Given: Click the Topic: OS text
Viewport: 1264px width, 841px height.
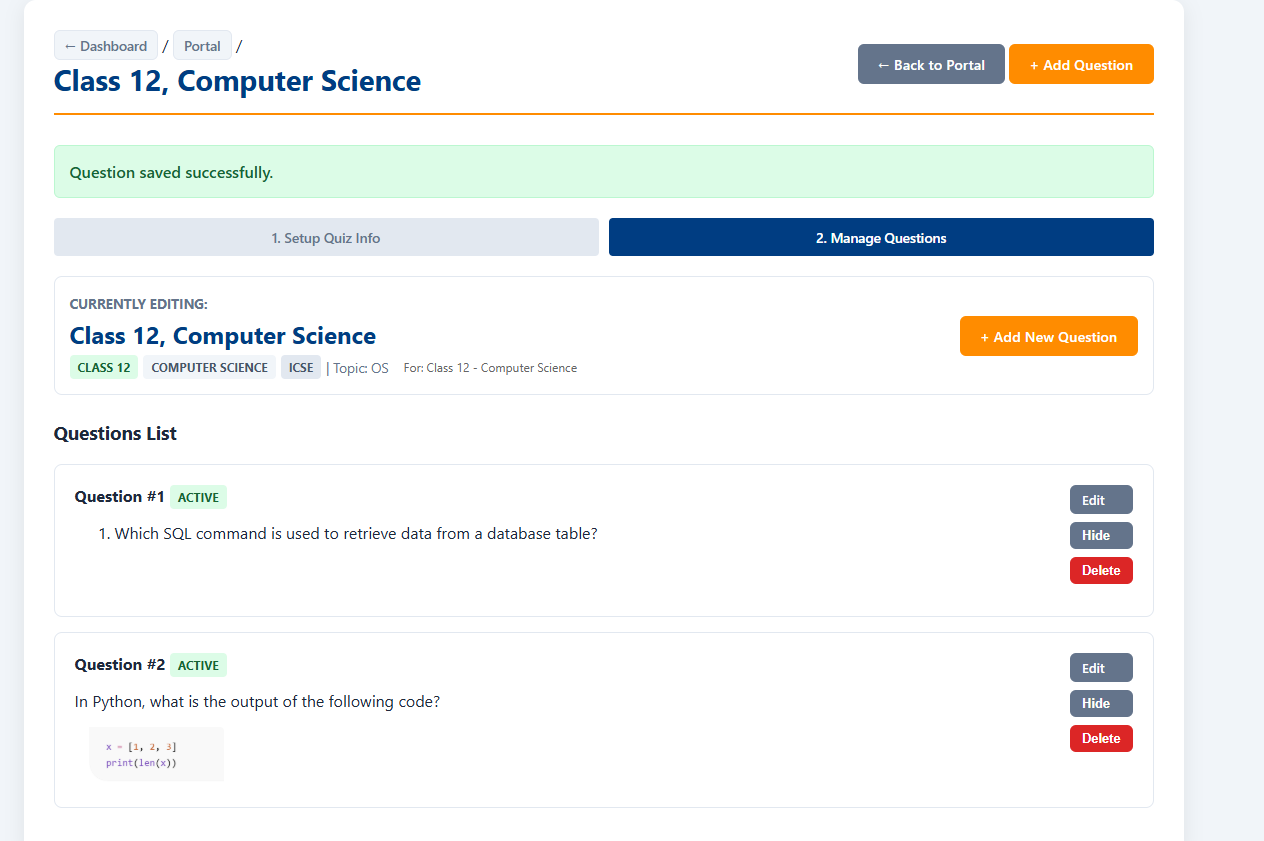Looking at the screenshot, I should [x=361, y=368].
